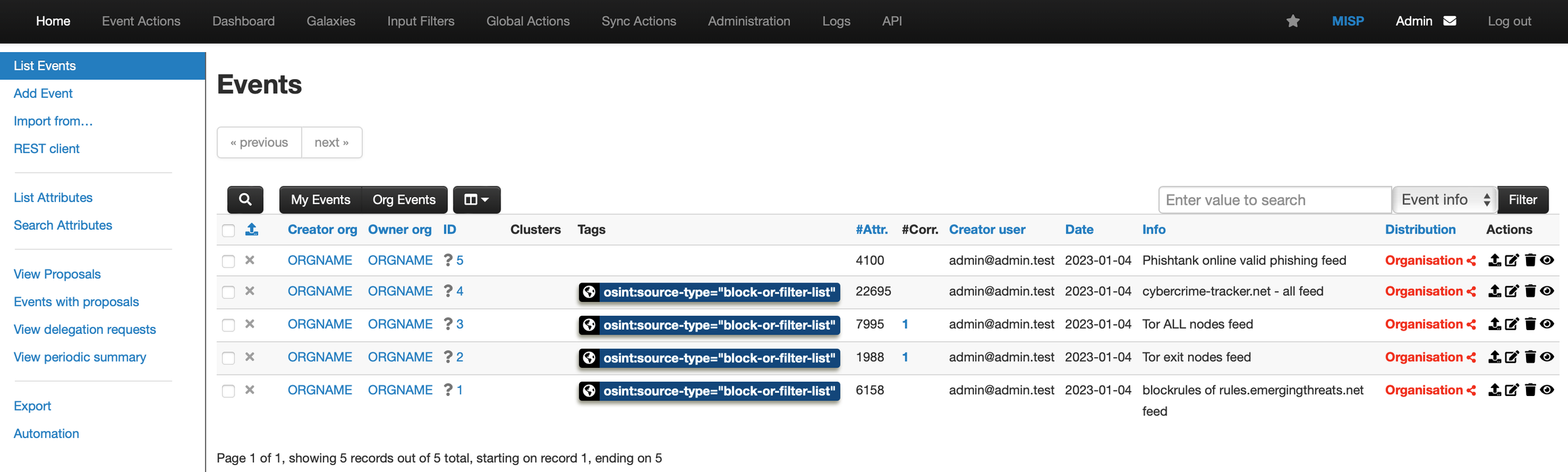Tick the checkbox for event 5 row
Image resolution: width=1568 pixels, height=472 pixels.
[228, 261]
